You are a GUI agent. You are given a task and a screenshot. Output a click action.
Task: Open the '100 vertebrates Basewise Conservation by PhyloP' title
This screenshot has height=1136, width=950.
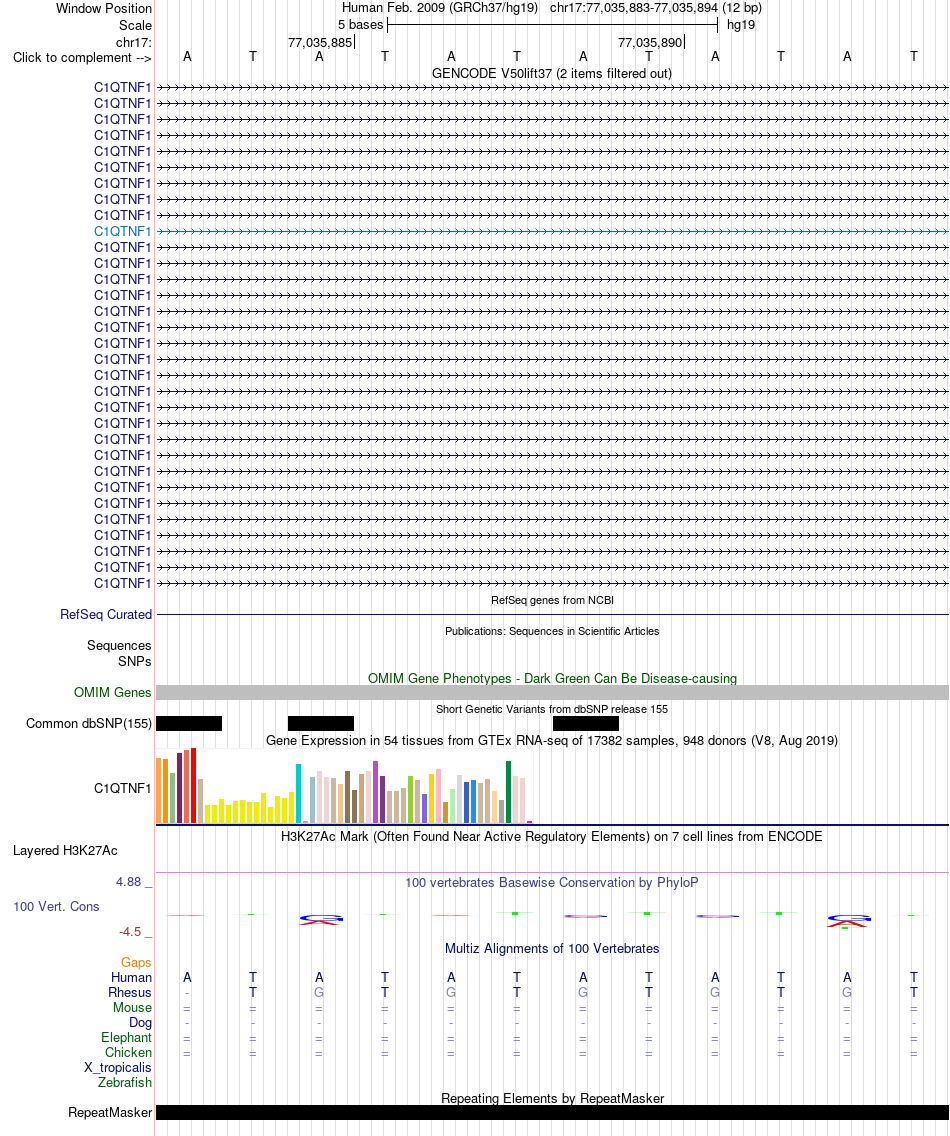click(552, 882)
